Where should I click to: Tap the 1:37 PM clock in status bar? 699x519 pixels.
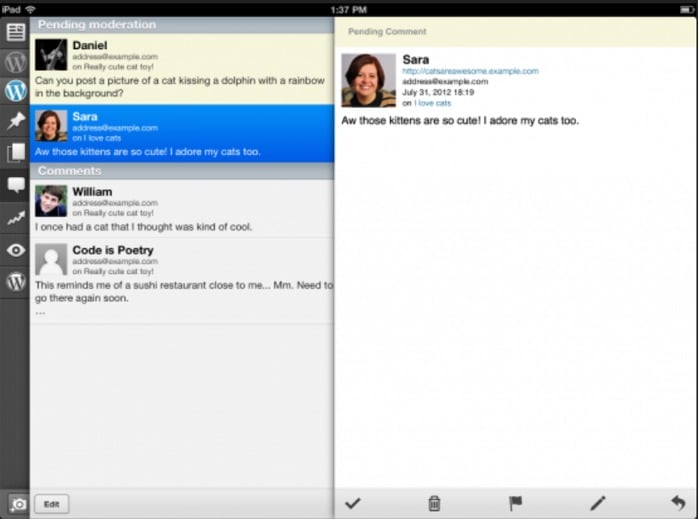pyautogui.click(x=349, y=10)
